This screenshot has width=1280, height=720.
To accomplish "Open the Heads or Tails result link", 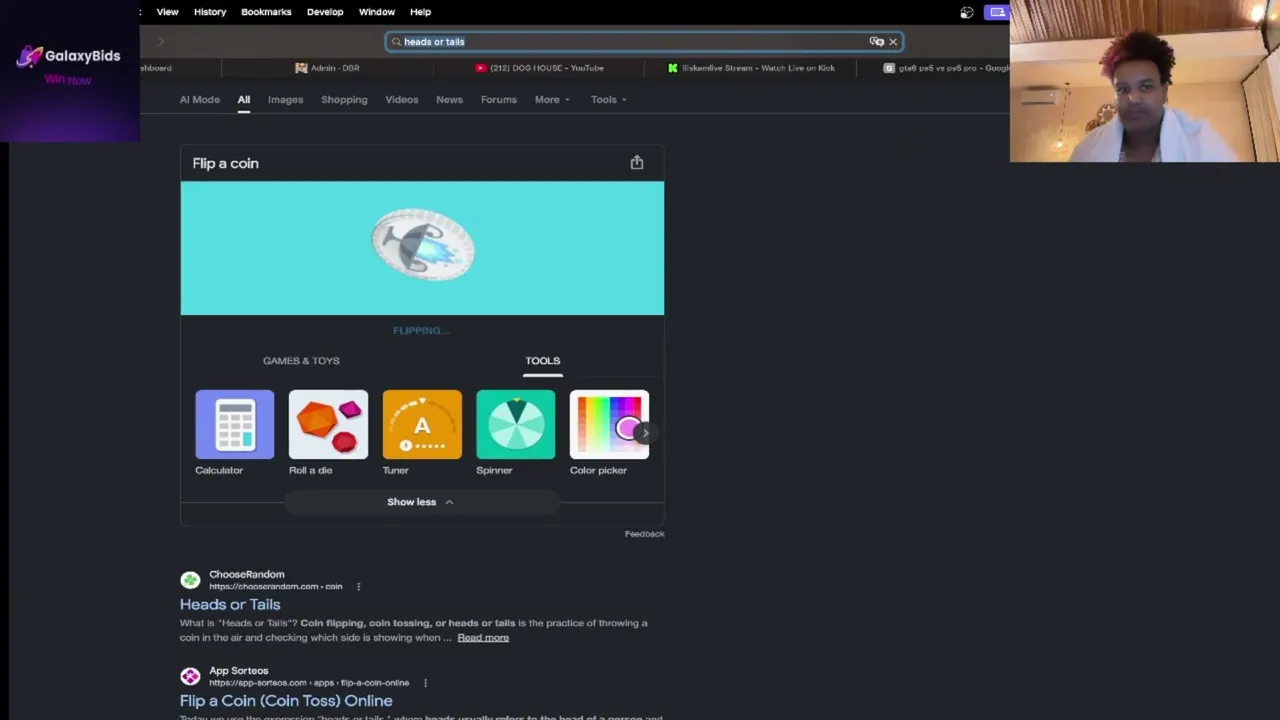I will [230, 604].
